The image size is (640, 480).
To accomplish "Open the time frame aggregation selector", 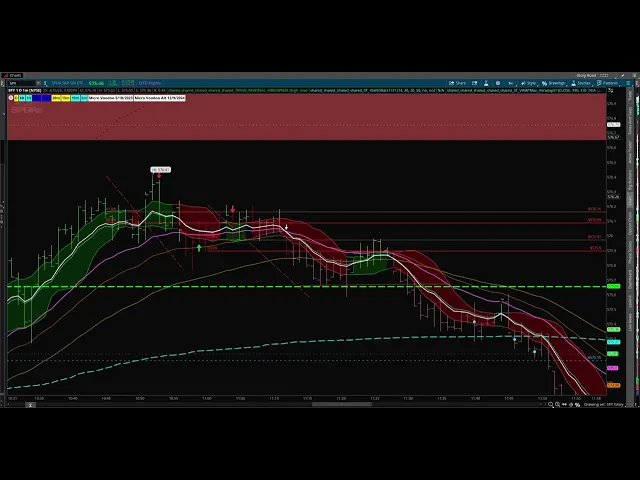I will [x=511, y=83].
